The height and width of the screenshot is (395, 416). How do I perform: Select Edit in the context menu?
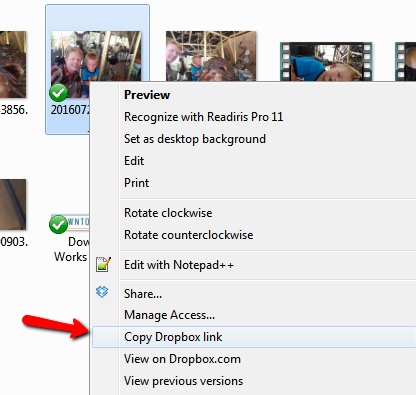click(x=134, y=161)
